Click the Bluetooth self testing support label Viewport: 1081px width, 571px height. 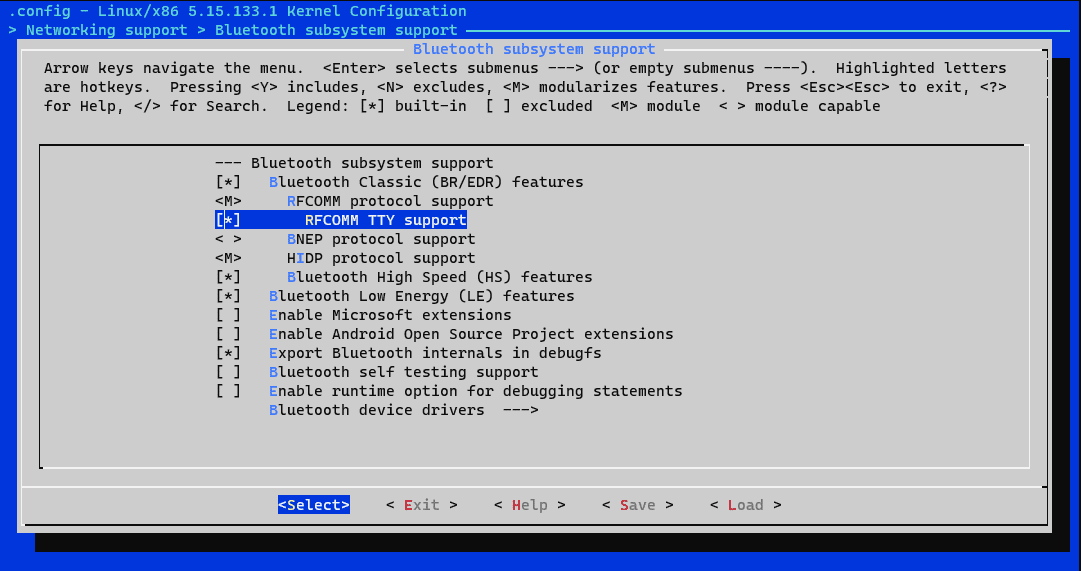coord(404,372)
